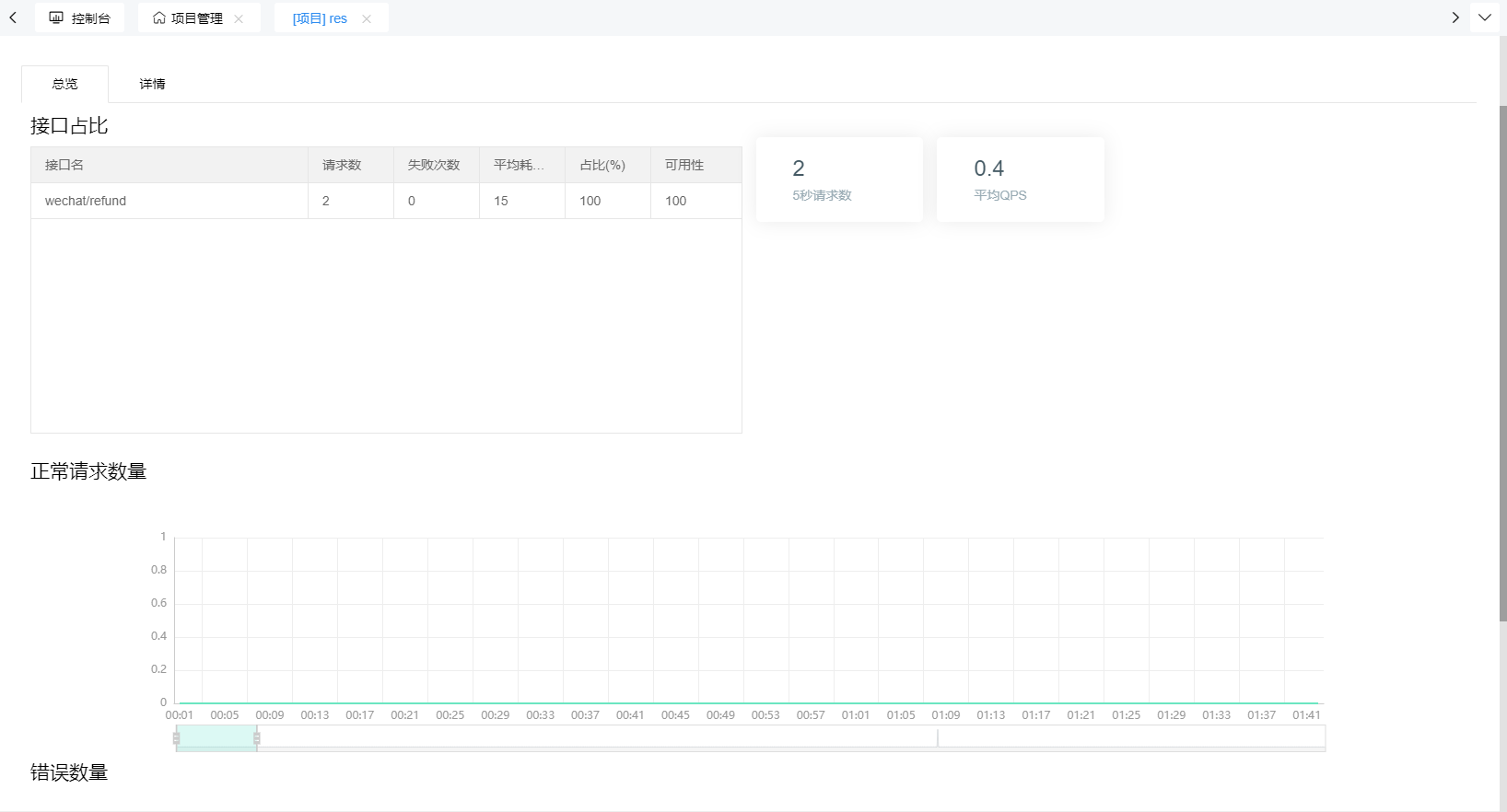
Task: Switch to the 控制台 tab
Action: point(79,17)
